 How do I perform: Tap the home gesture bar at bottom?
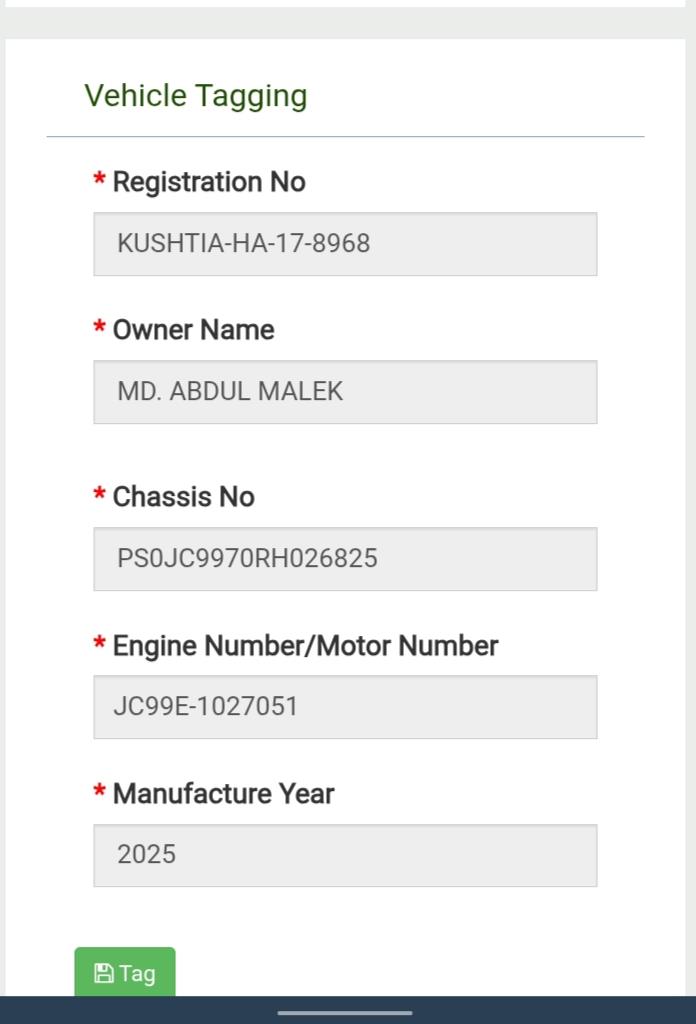pyautogui.click(x=345, y=1013)
